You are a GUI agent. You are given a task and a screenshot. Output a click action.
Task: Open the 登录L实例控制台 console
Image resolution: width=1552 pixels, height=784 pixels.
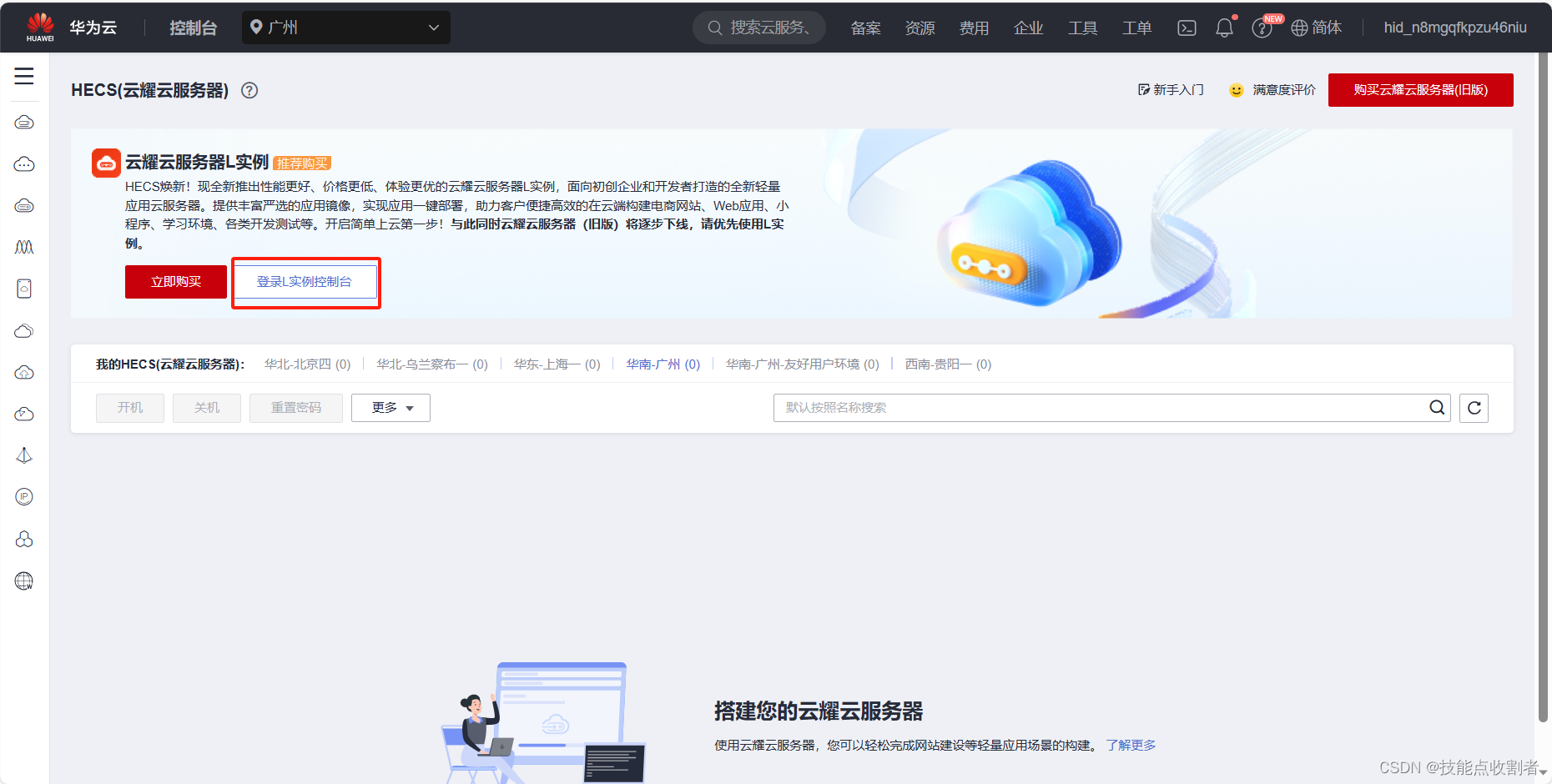click(305, 281)
